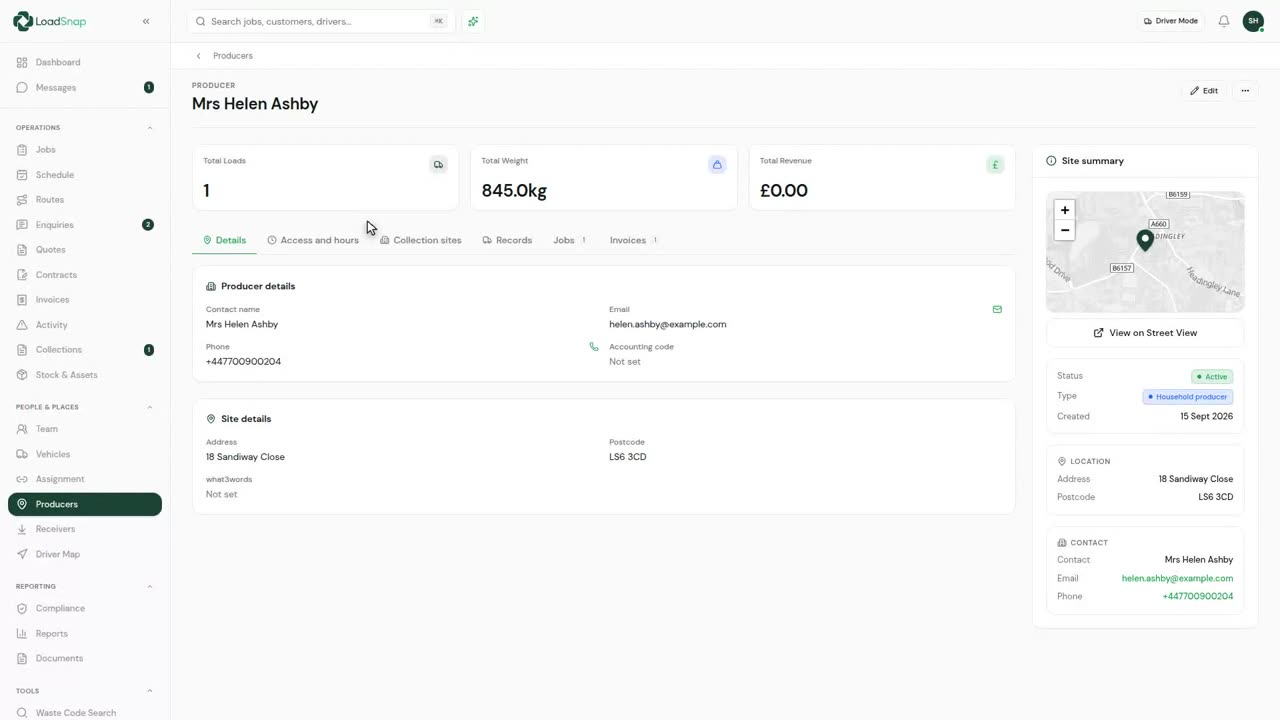Click the Site summary info icon
Screen dimensions: 1280x720
[x=1051, y=161]
